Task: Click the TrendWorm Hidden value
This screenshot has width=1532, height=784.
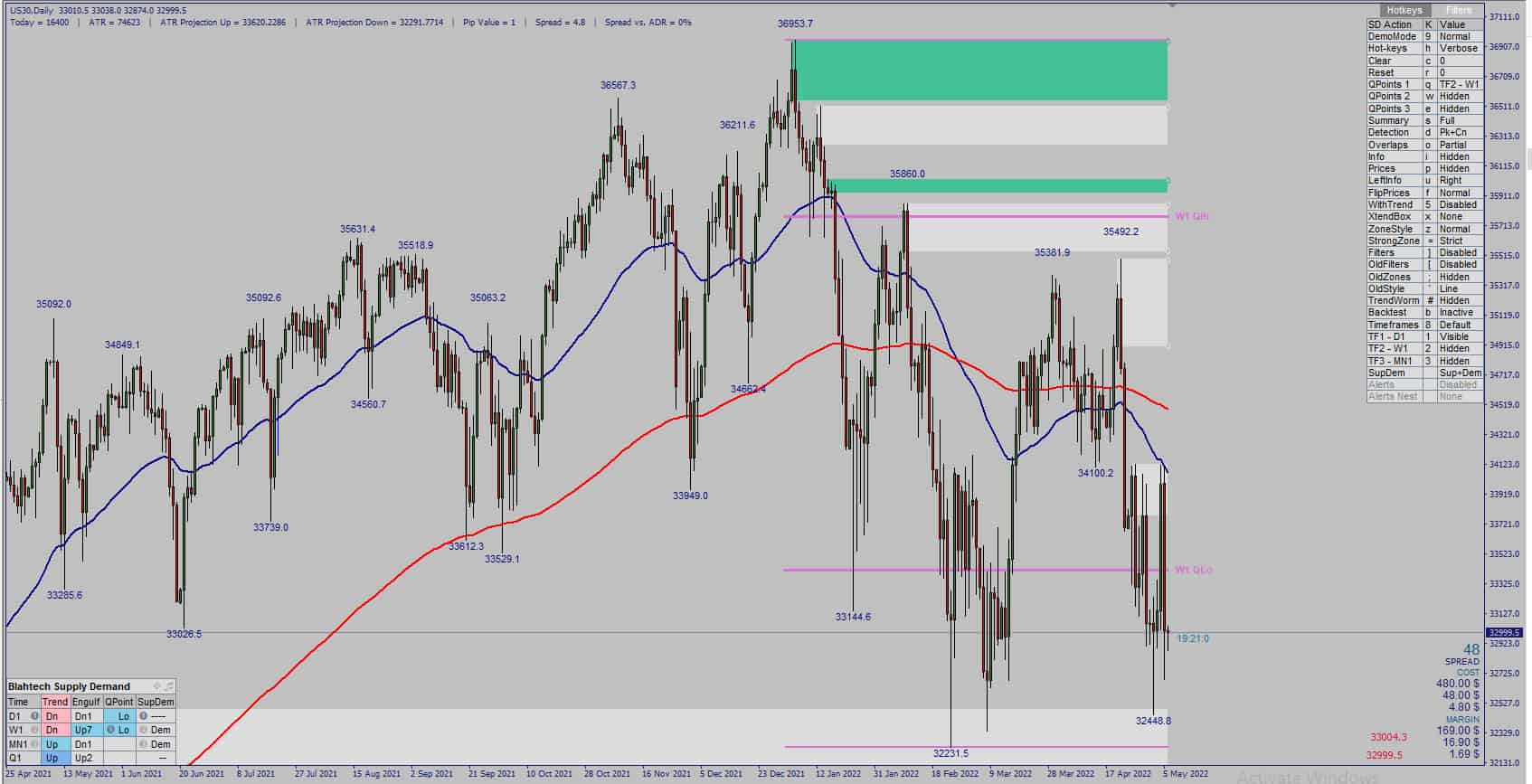Action: [x=1460, y=300]
